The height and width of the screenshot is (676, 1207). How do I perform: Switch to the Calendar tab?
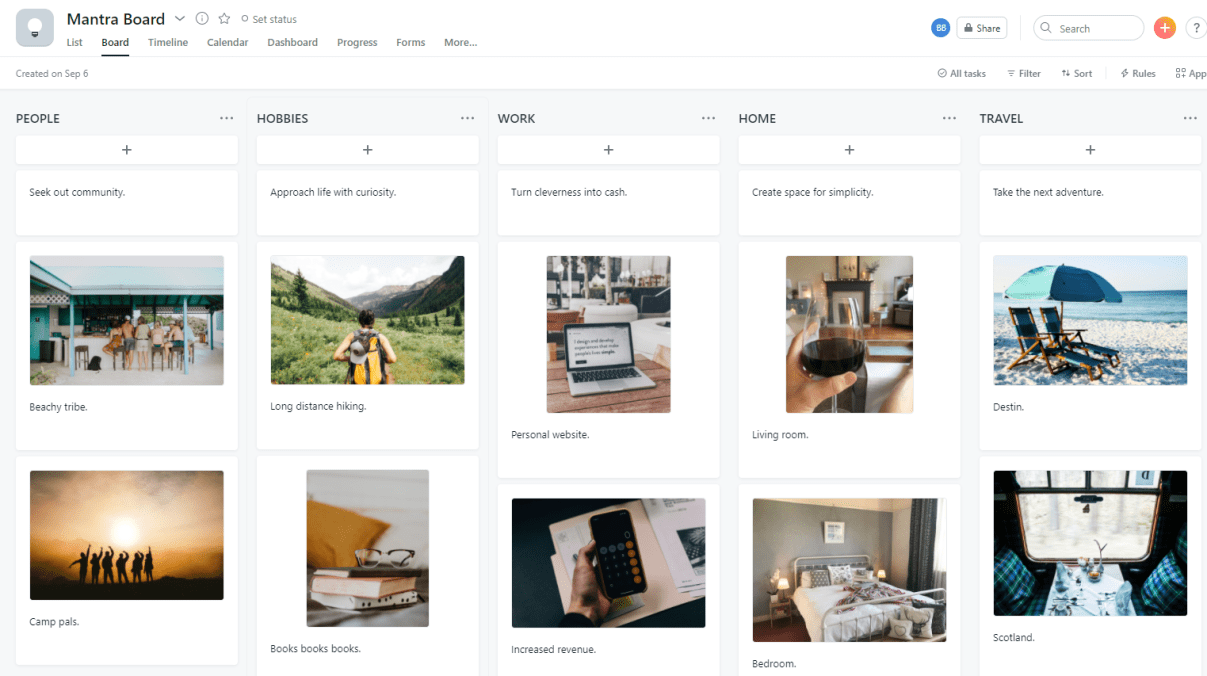pos(227,42)
